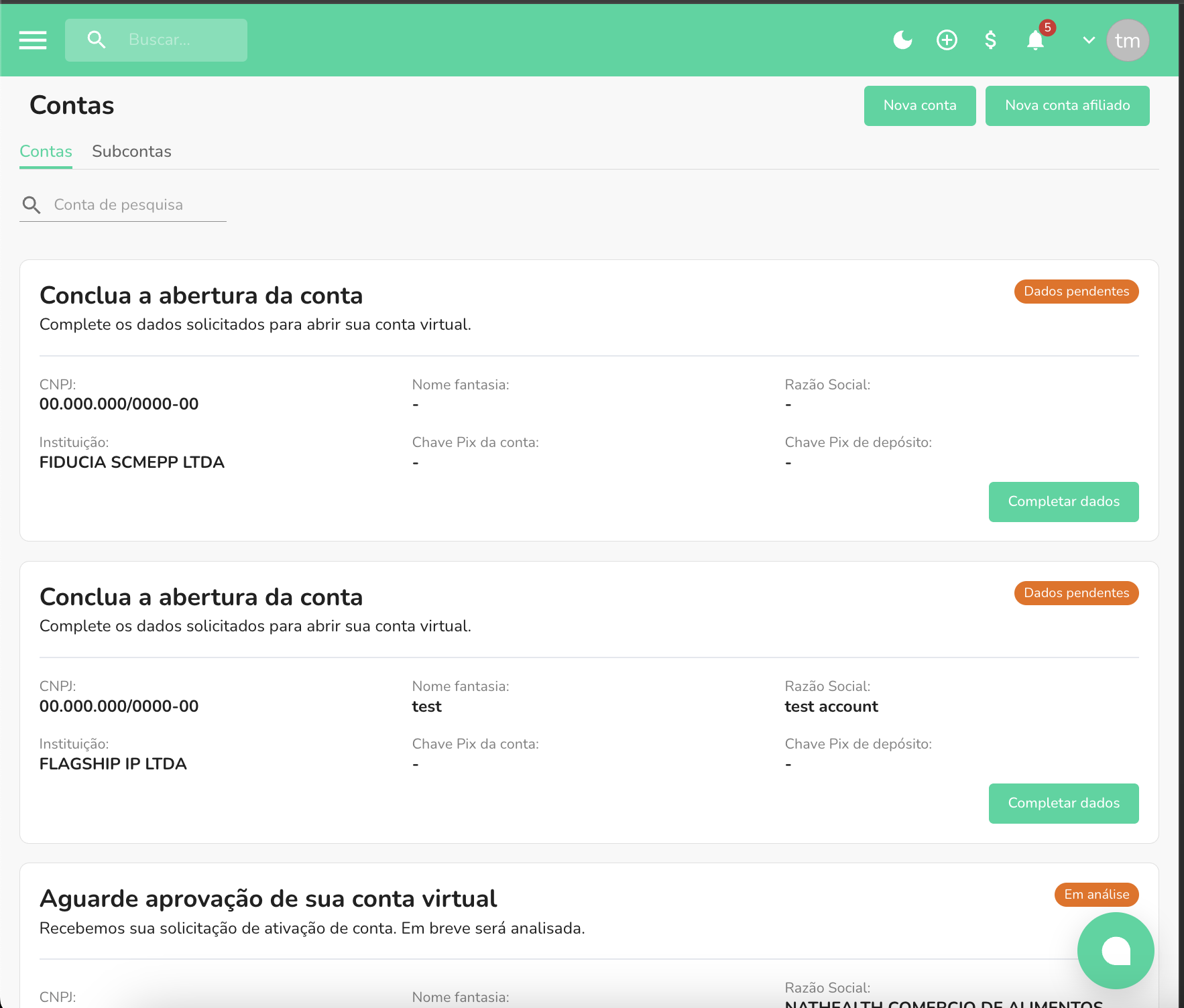Screen dimensions: 1184x1008
Task: Switch to the Subcontas tab
Action: click(131, 151)
